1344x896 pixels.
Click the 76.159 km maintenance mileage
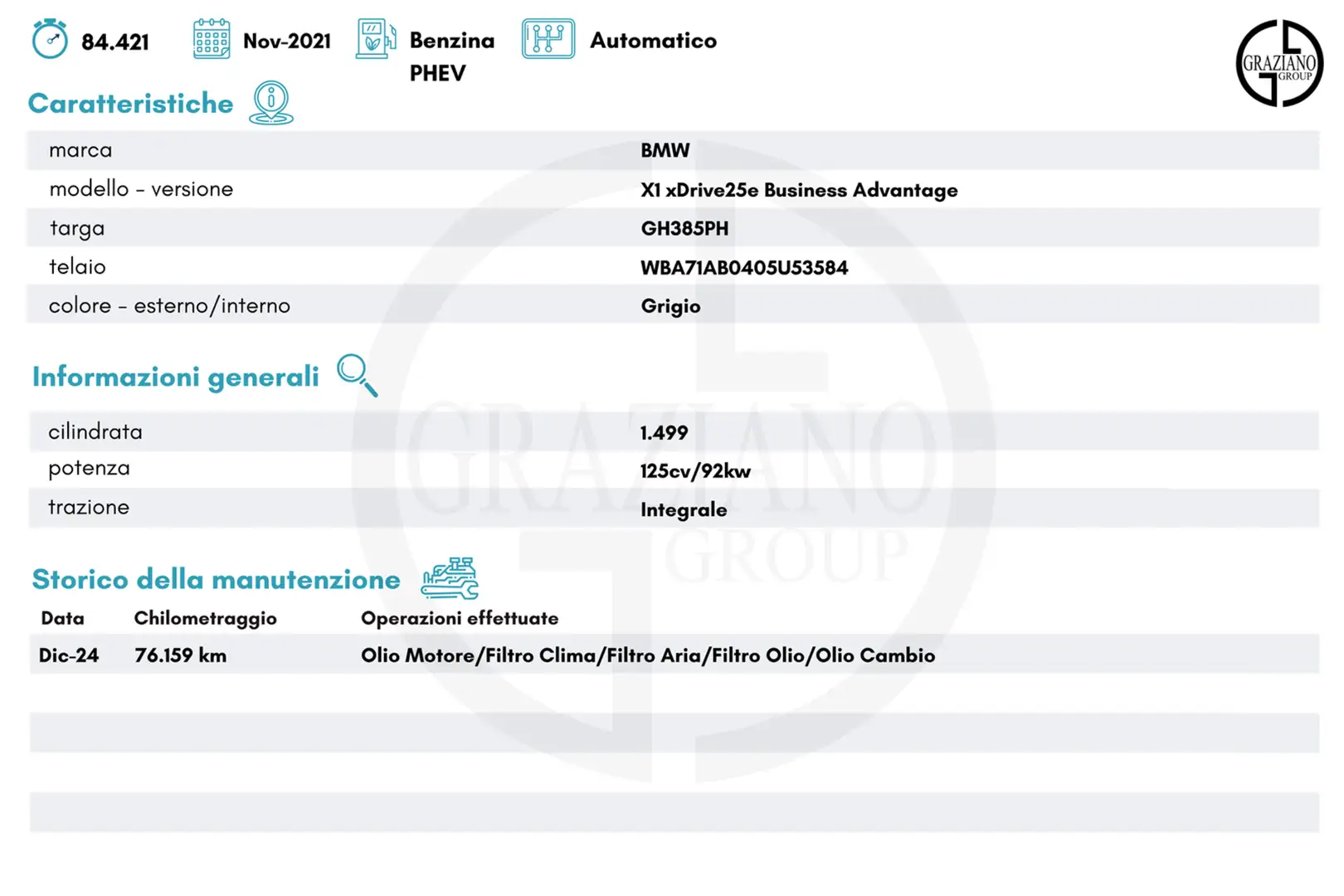[180, 655]
